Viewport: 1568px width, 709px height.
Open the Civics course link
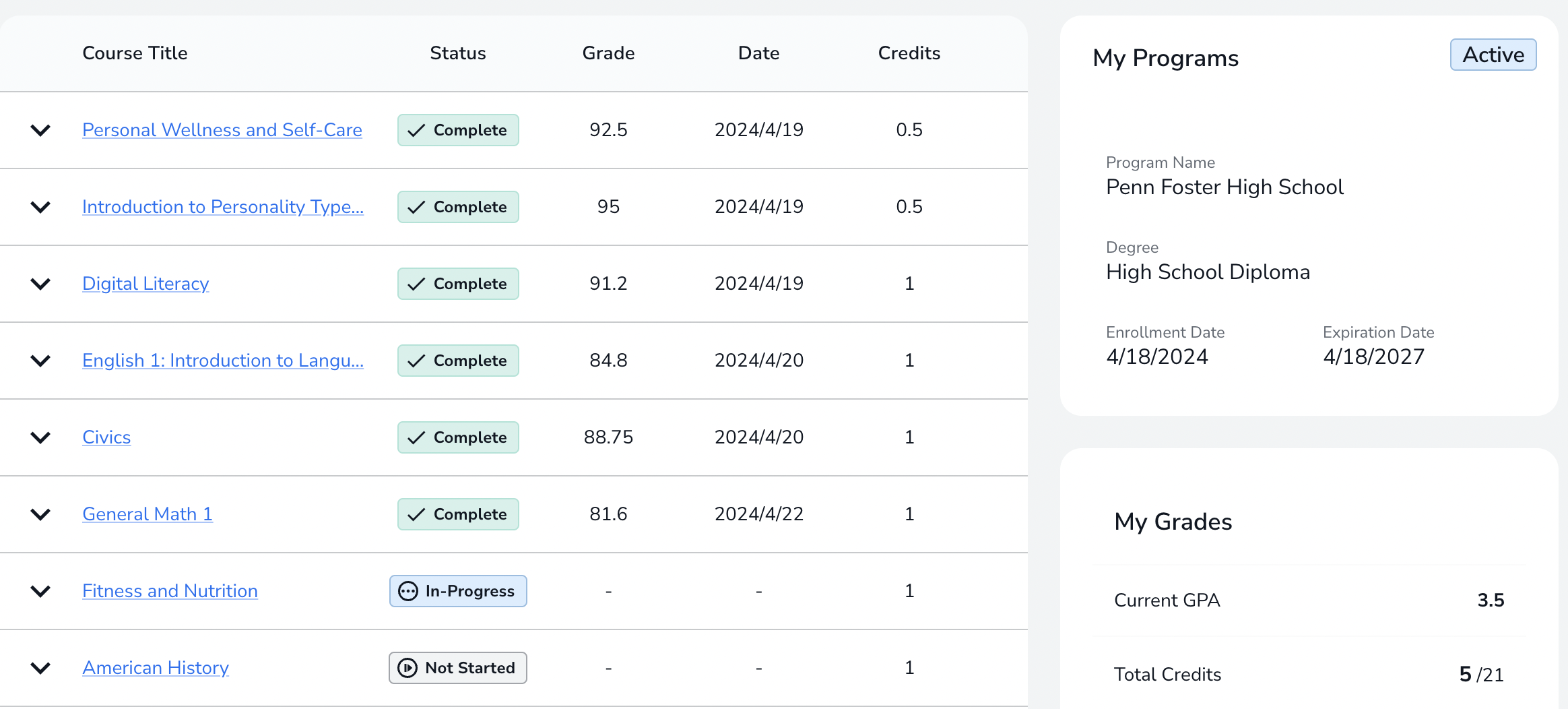(x=106, y=437)
